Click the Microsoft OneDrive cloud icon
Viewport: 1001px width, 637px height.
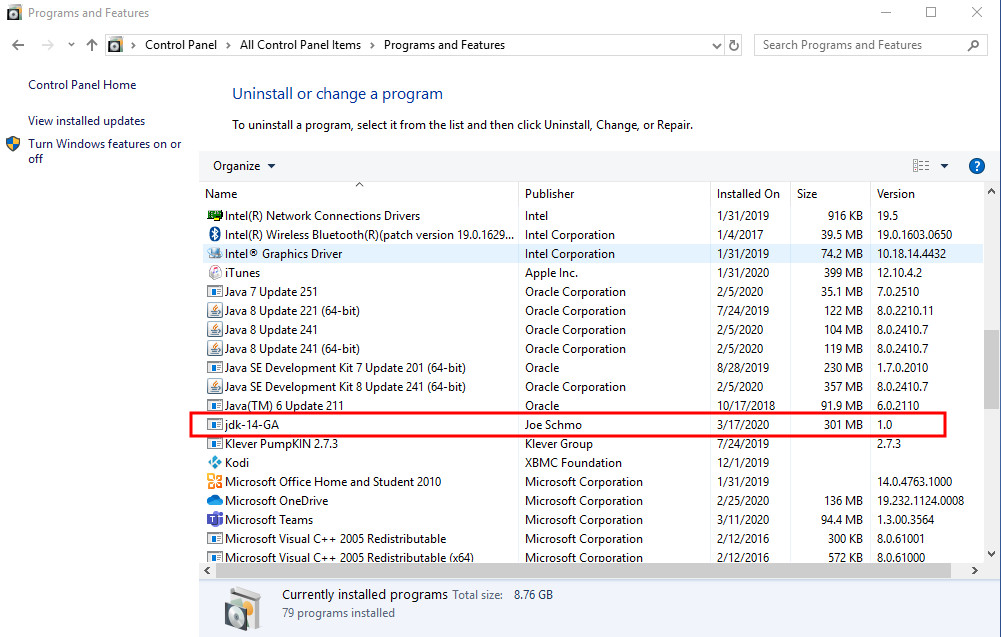(214, 500)
